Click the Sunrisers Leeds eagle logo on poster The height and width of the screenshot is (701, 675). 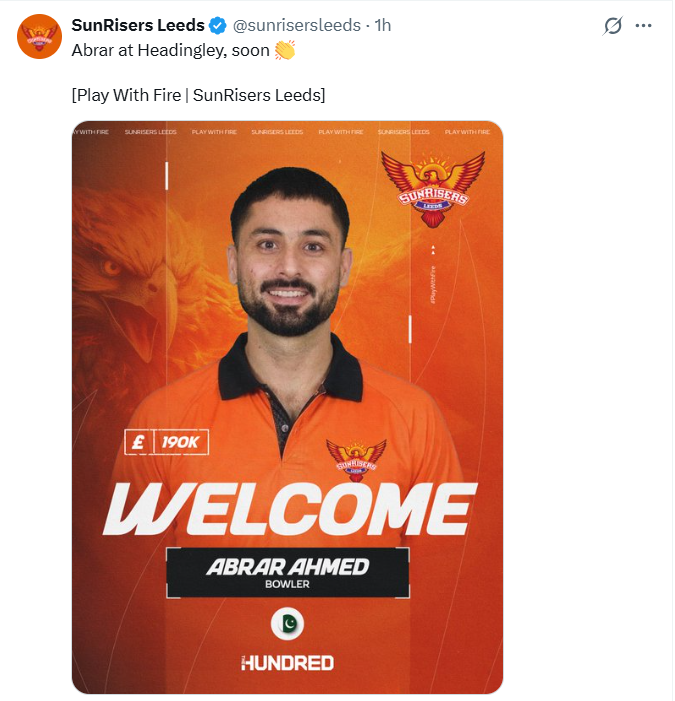point(433,187)
